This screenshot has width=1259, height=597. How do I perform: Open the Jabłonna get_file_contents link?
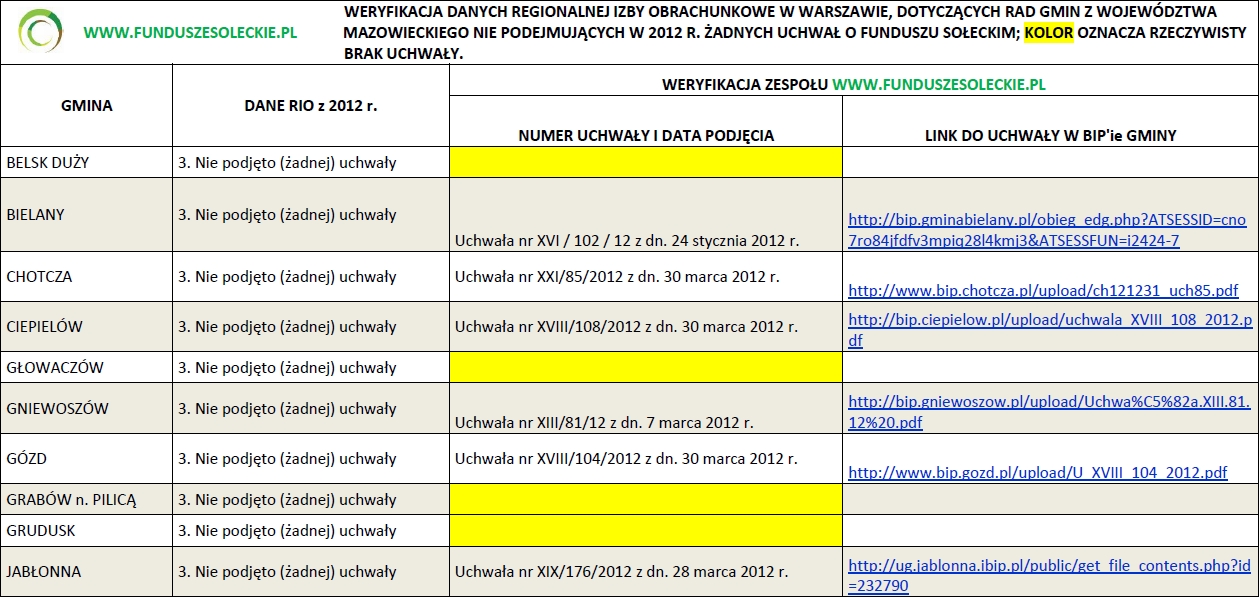point(1048,576)
